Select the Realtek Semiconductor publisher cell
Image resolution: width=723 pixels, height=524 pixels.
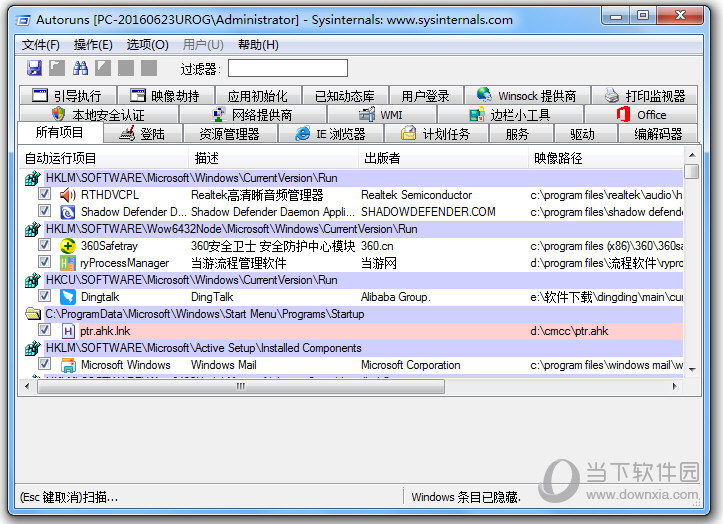point(416,195)
